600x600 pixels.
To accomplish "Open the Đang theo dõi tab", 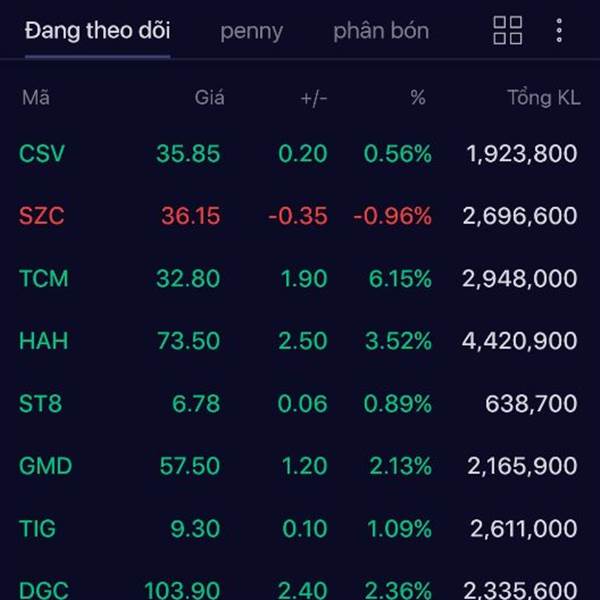I will 98,30.
